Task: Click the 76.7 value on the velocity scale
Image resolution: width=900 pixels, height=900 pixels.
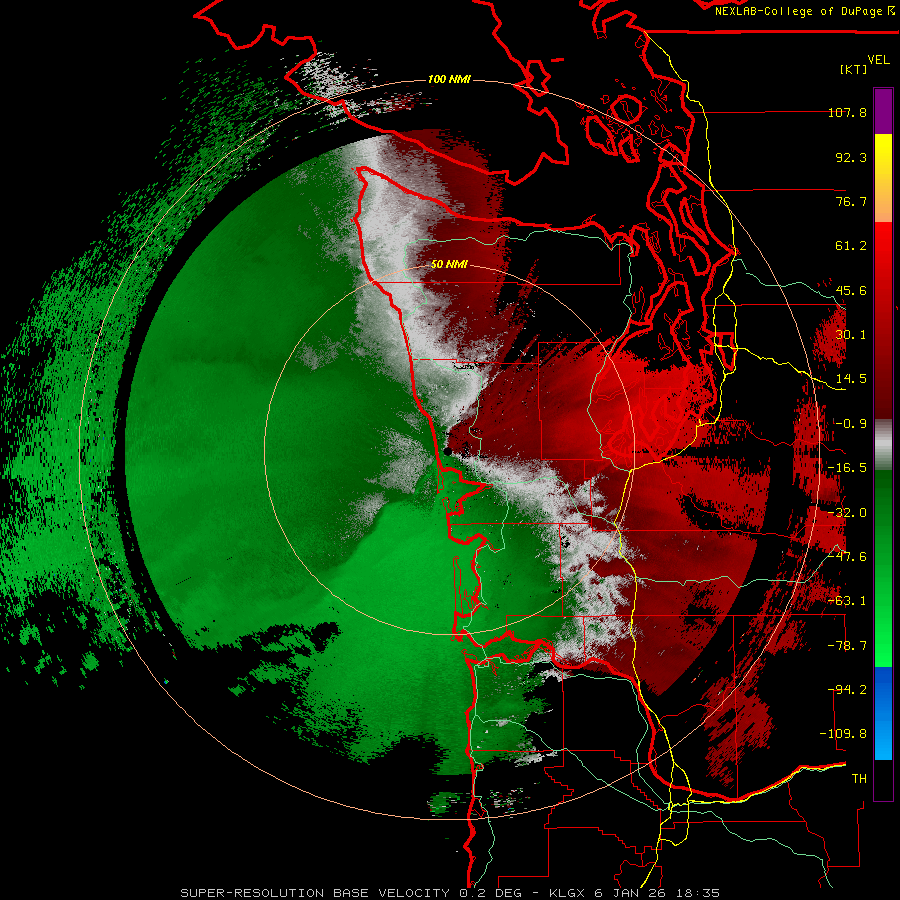Action: (x=851, y=201)
